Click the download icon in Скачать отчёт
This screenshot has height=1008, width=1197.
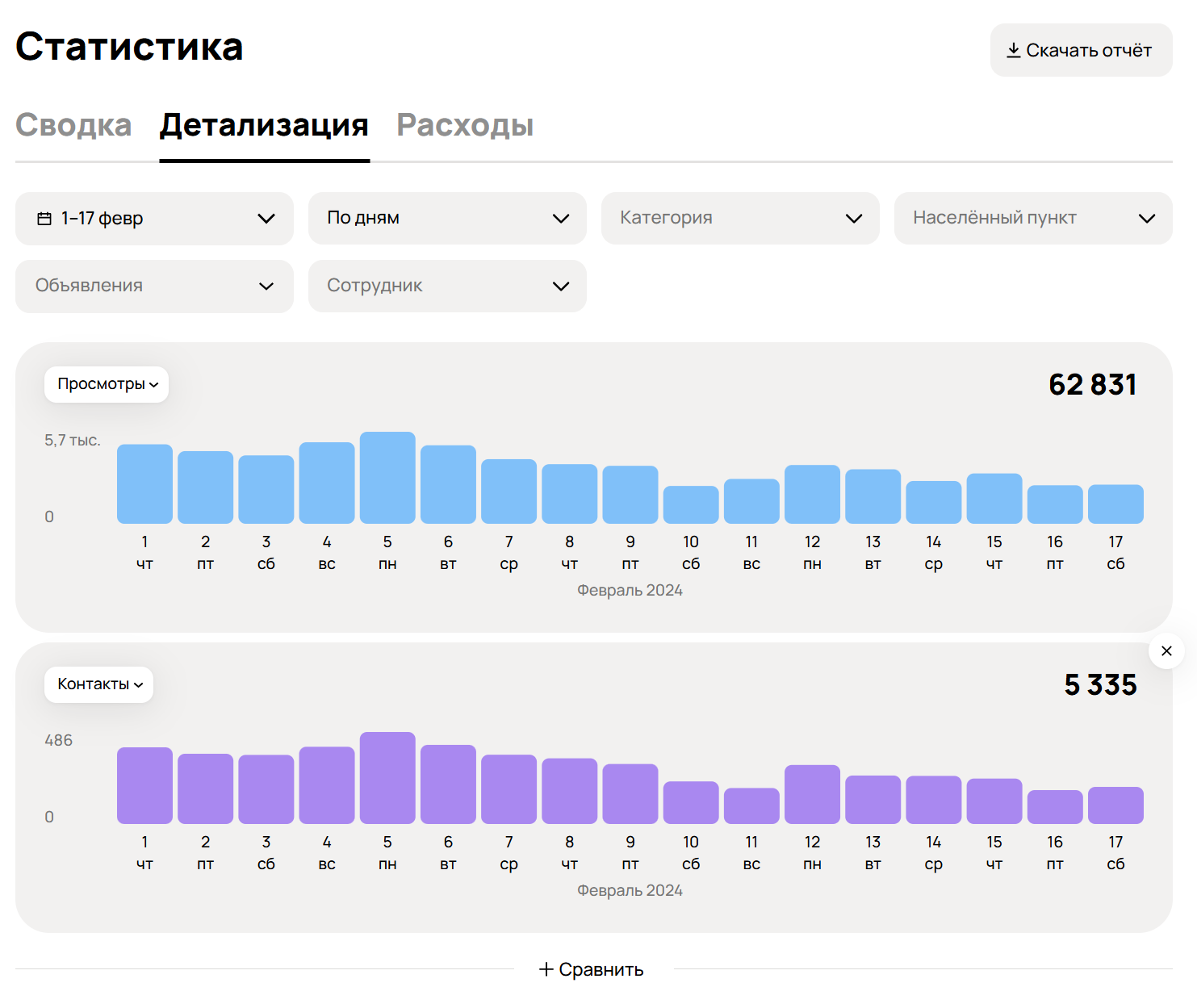pyautogui.click(x=1013, y=51)
